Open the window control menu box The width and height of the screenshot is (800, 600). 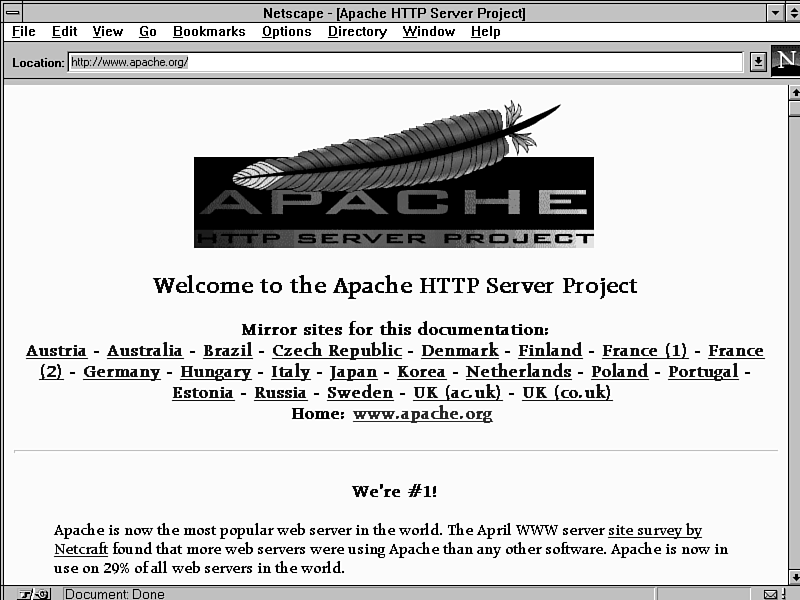(x=14, y=13)
